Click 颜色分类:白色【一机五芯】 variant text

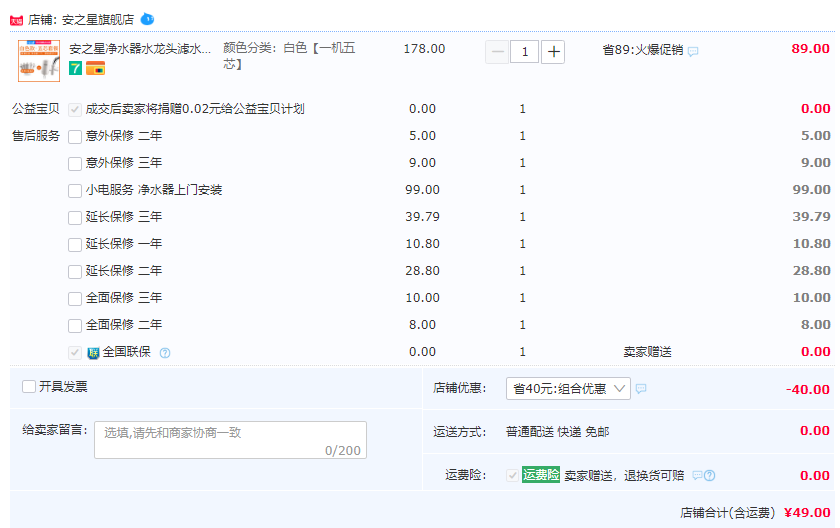289,56
